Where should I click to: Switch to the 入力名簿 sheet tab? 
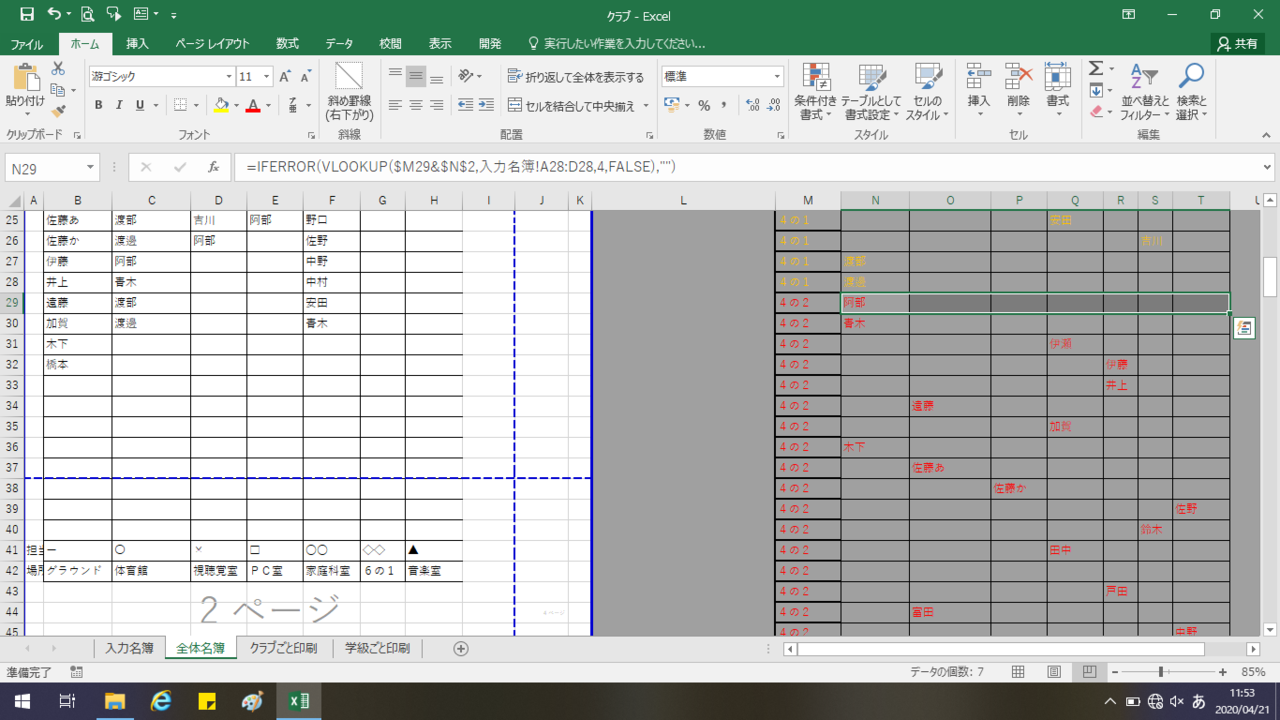pos(129,648)
